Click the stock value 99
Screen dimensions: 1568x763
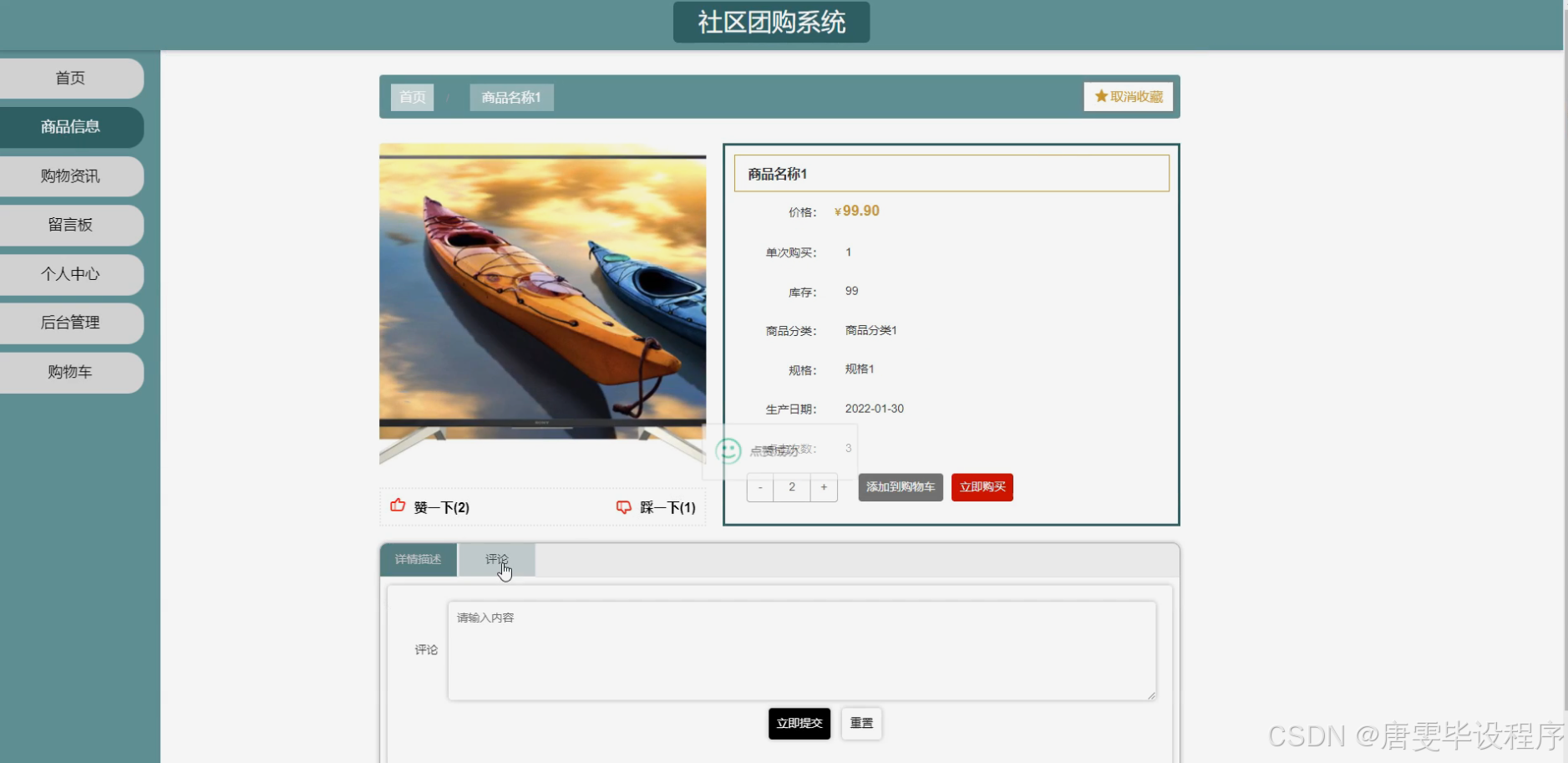pos(852,291)
